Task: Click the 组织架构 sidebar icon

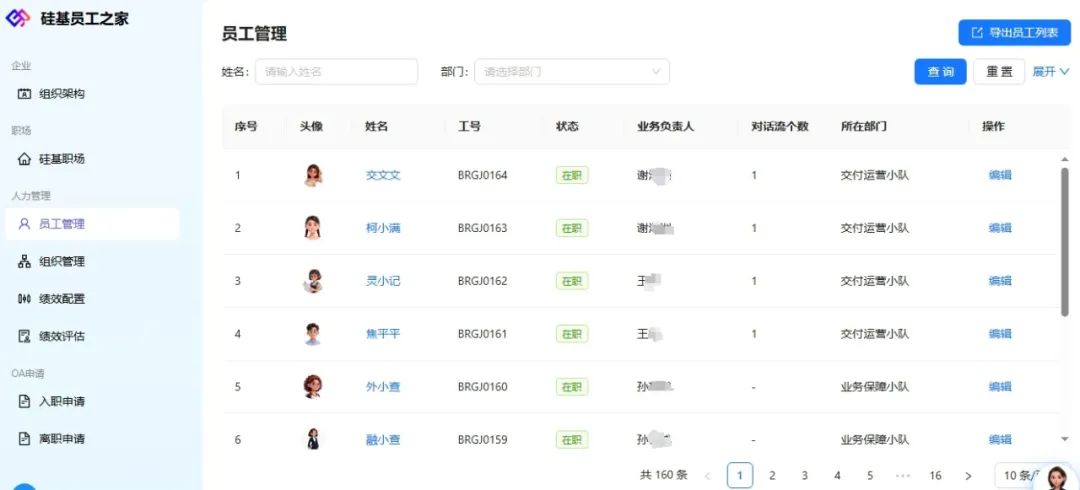Action: pos(25,94)
